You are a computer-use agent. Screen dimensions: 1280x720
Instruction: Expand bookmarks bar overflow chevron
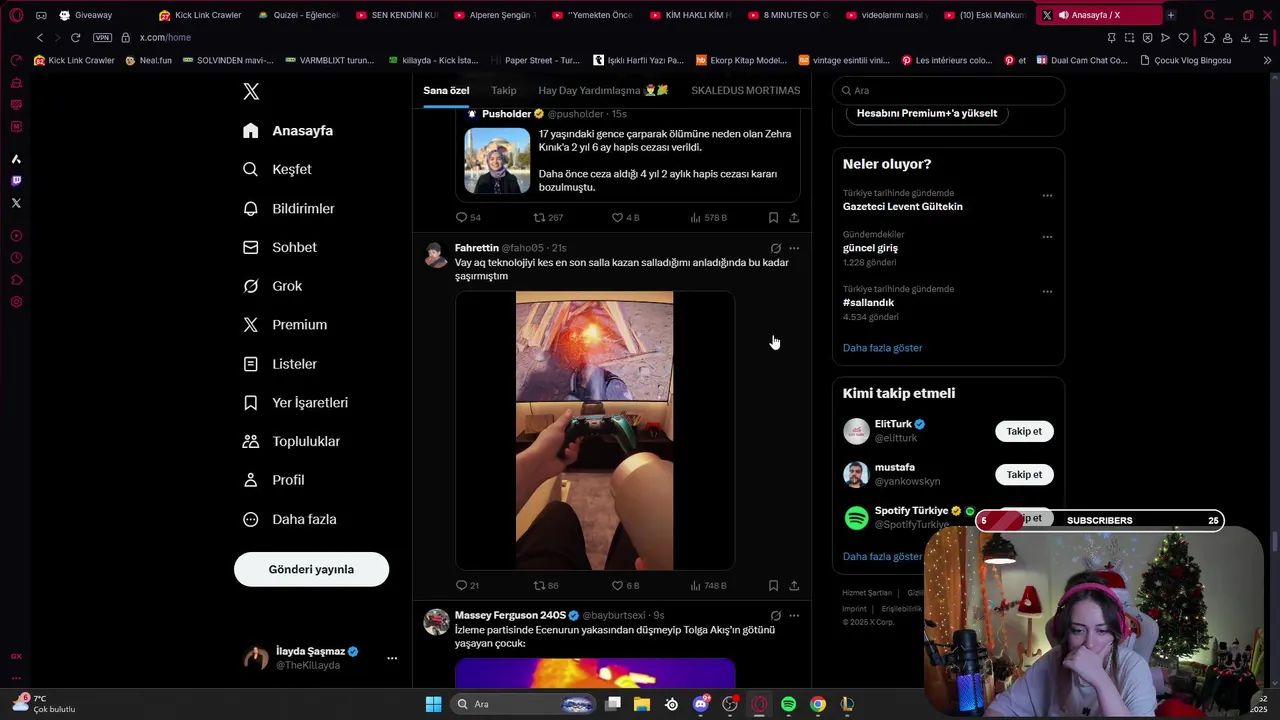(x=1267, y=60)
